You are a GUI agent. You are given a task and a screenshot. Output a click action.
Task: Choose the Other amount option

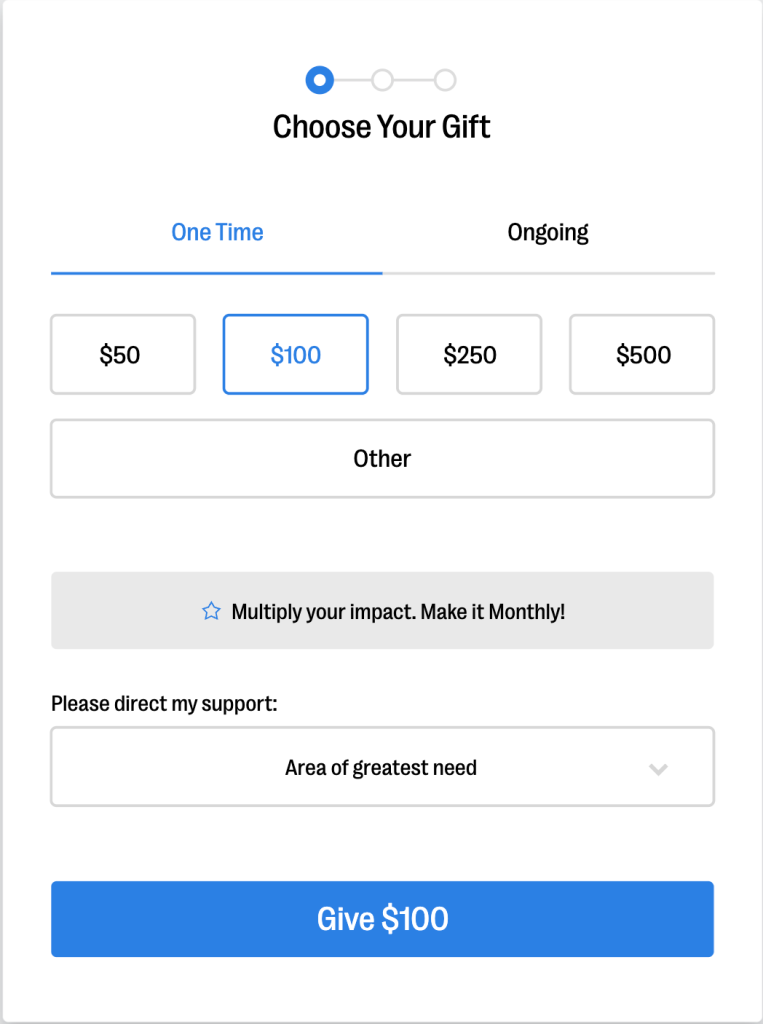tap(382, 459)
